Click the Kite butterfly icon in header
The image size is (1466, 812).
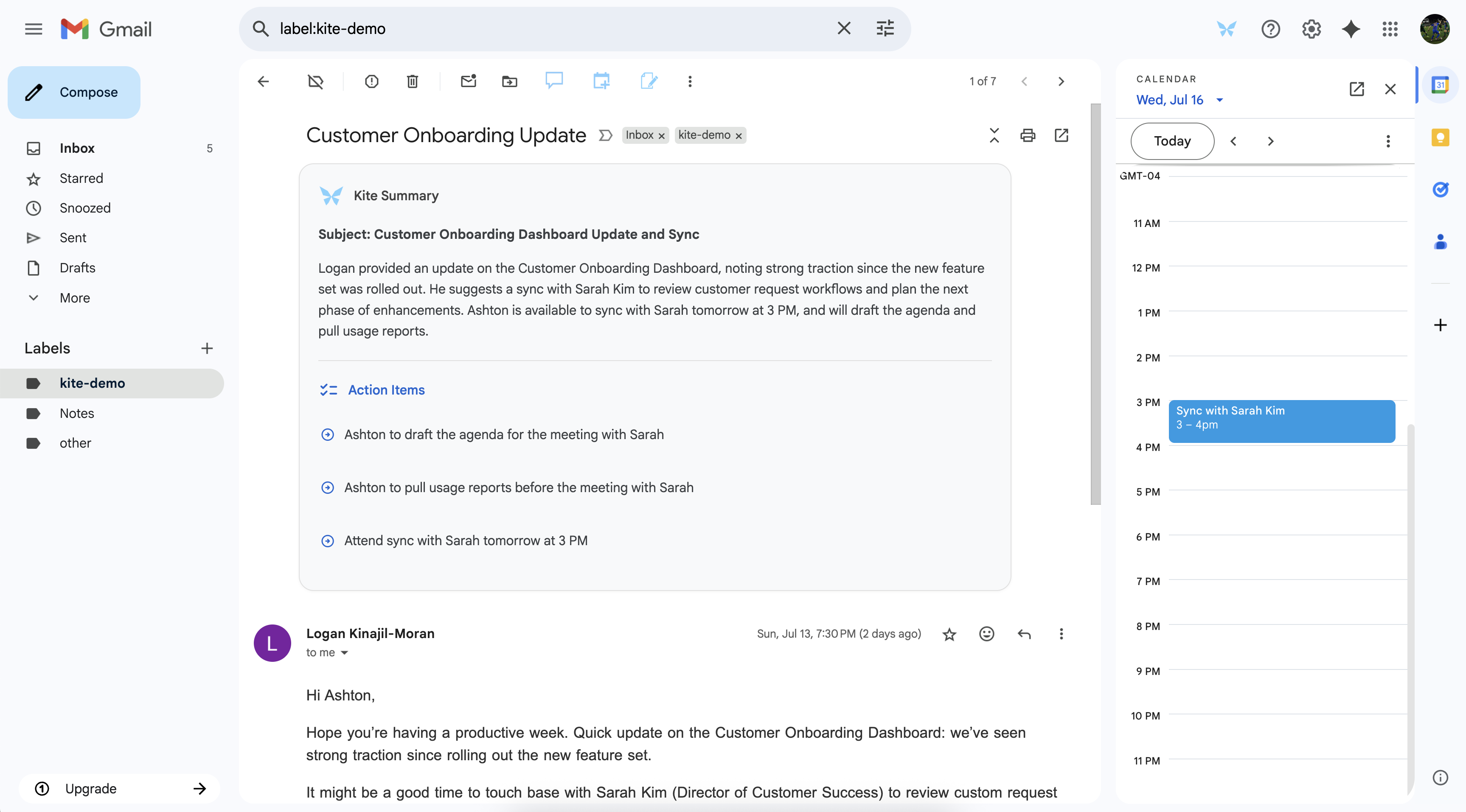(x=1227, y=28)
